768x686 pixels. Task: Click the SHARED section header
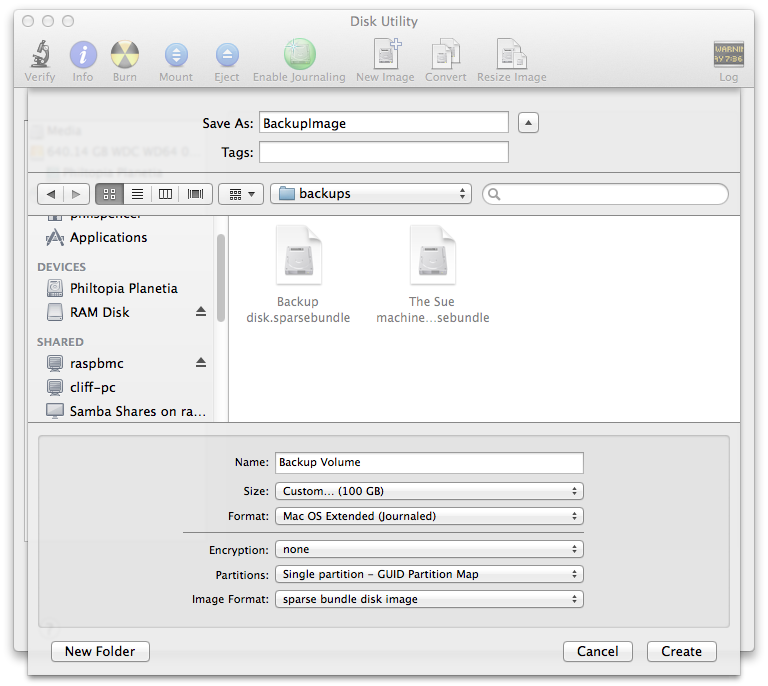point(60,342)
